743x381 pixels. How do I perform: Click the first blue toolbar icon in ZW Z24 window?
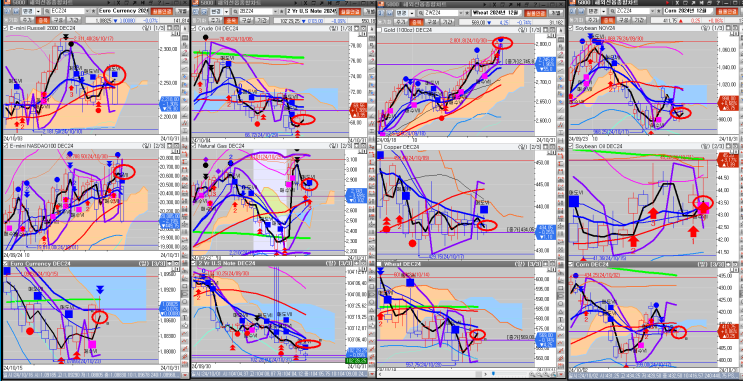(x=380, y=13)
